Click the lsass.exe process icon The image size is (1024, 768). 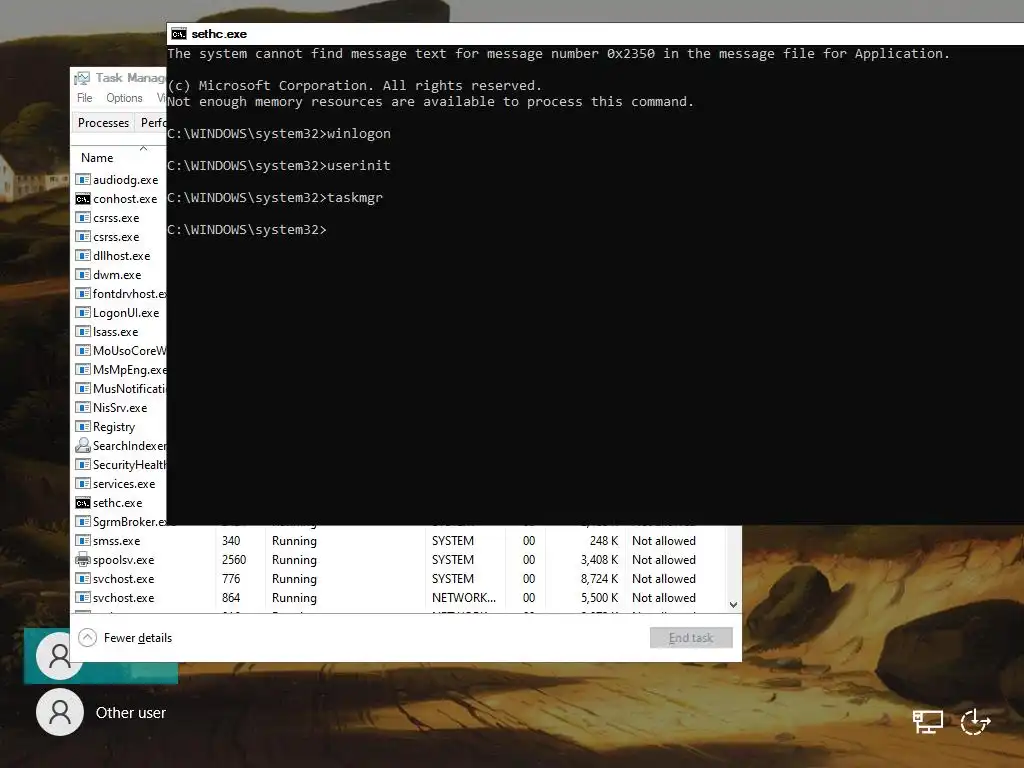pos(83,331)
